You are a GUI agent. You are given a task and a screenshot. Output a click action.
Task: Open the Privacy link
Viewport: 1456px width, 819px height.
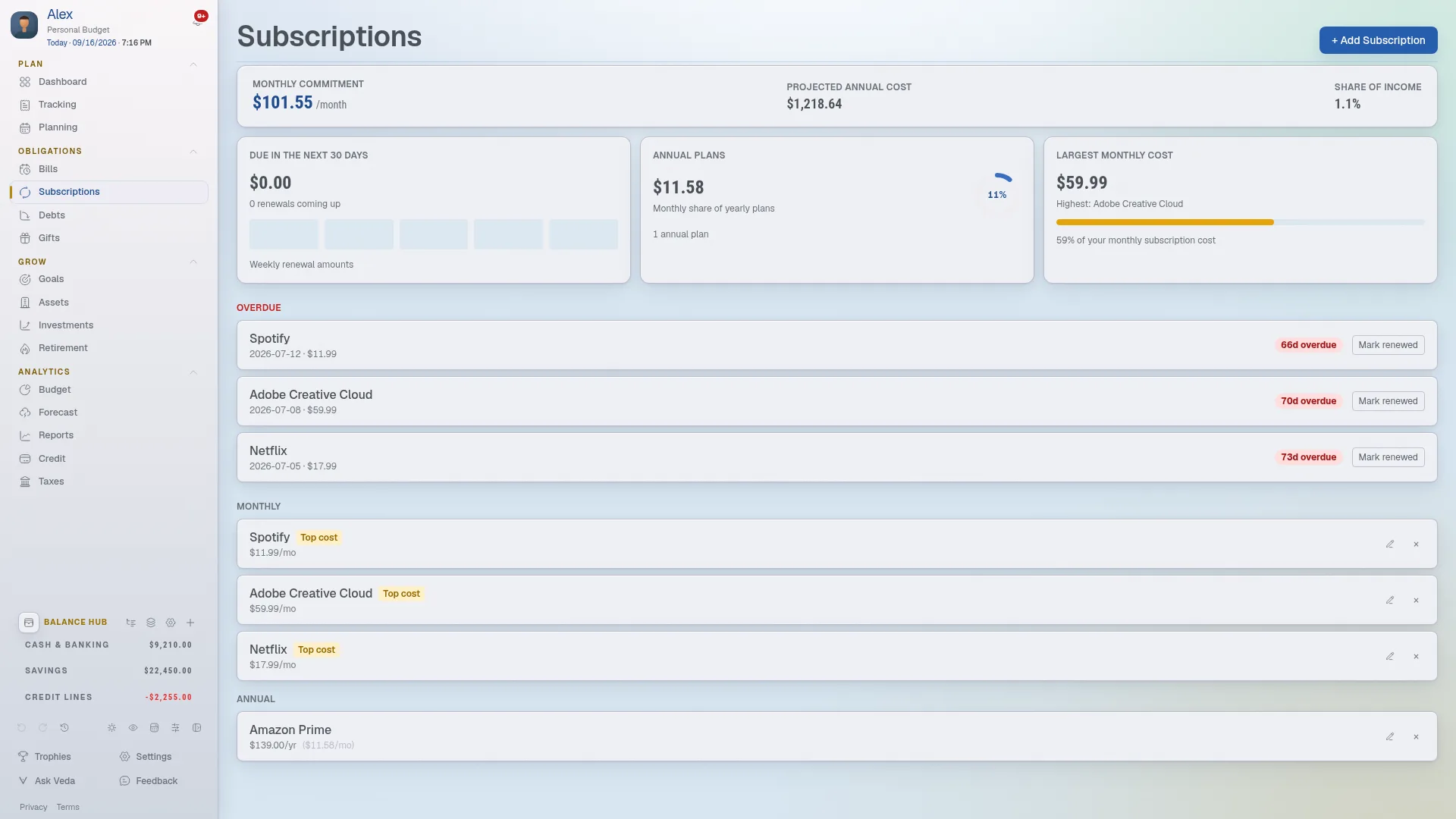pyautogui.click(x=33, y=808)
